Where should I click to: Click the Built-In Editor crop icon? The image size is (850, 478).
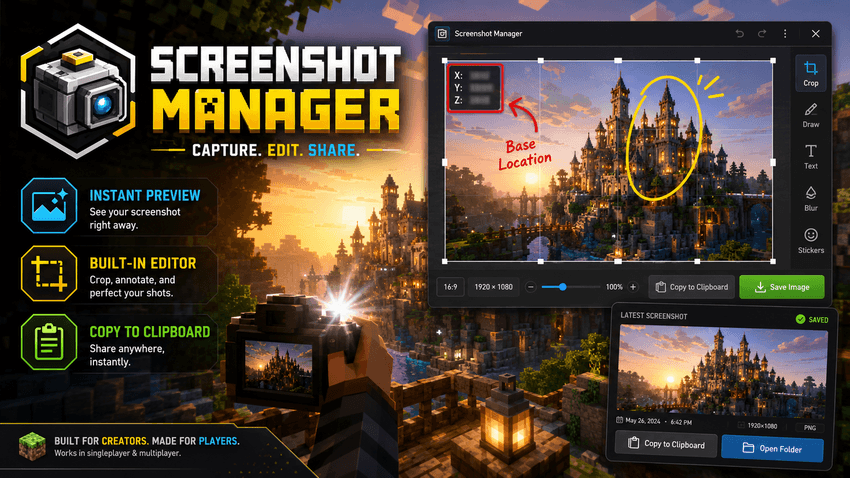click(x=49, y=274)
